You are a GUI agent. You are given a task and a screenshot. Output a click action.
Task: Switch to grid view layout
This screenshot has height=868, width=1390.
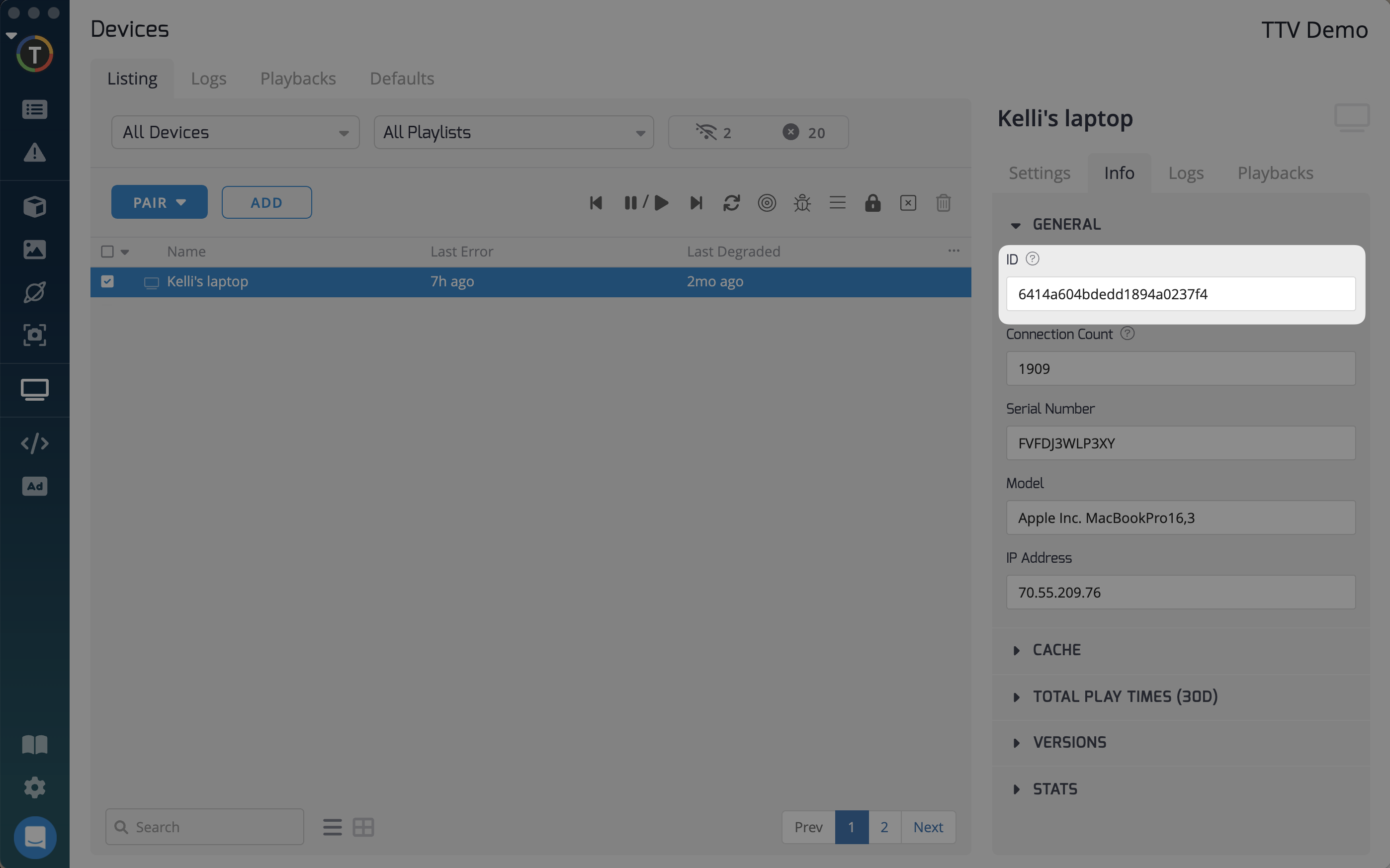click(363, 827)
